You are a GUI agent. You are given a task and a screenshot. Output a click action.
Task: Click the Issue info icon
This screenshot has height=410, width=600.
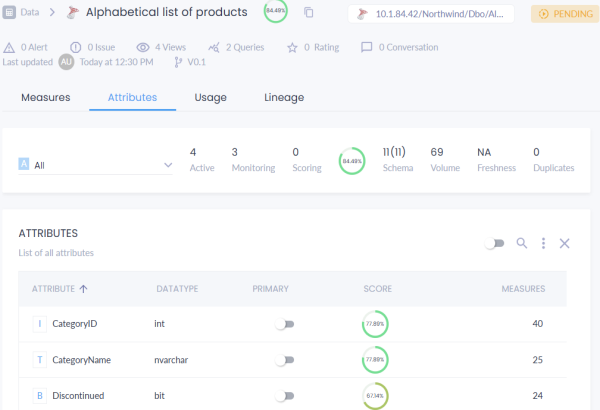tap(77, 47)
